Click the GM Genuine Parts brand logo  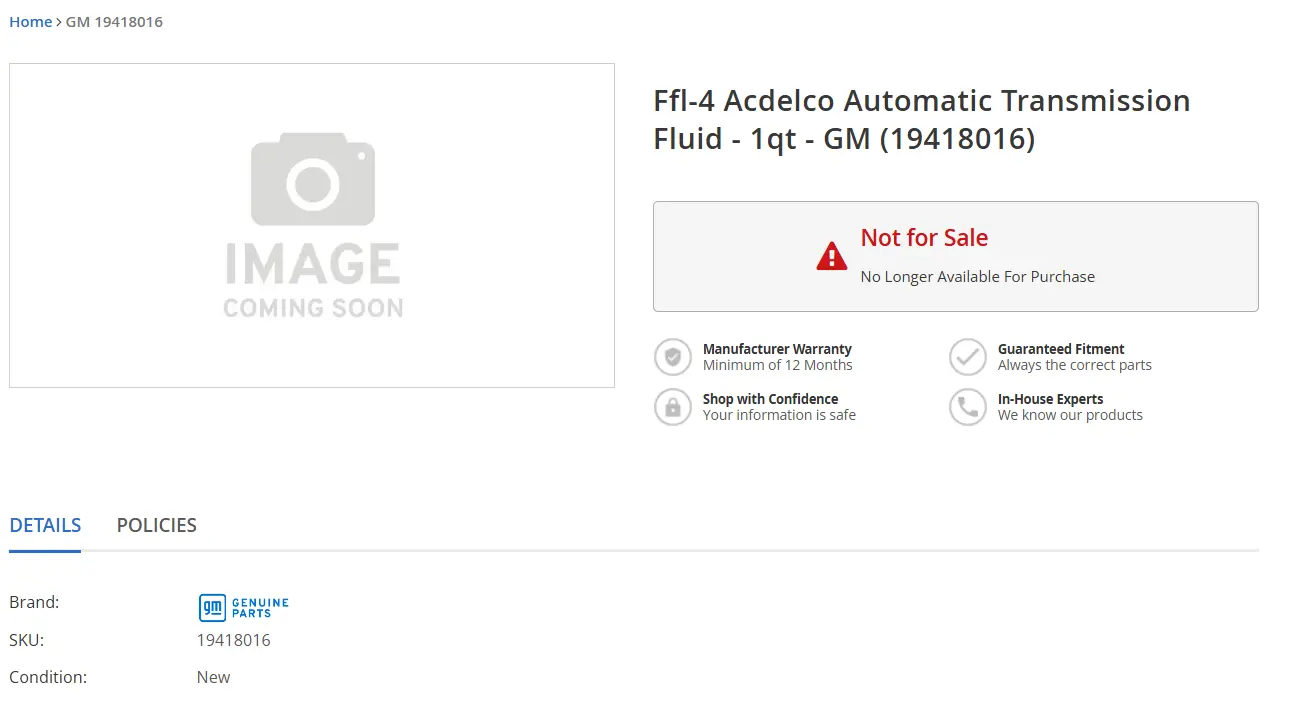click(x=244, y=607)
